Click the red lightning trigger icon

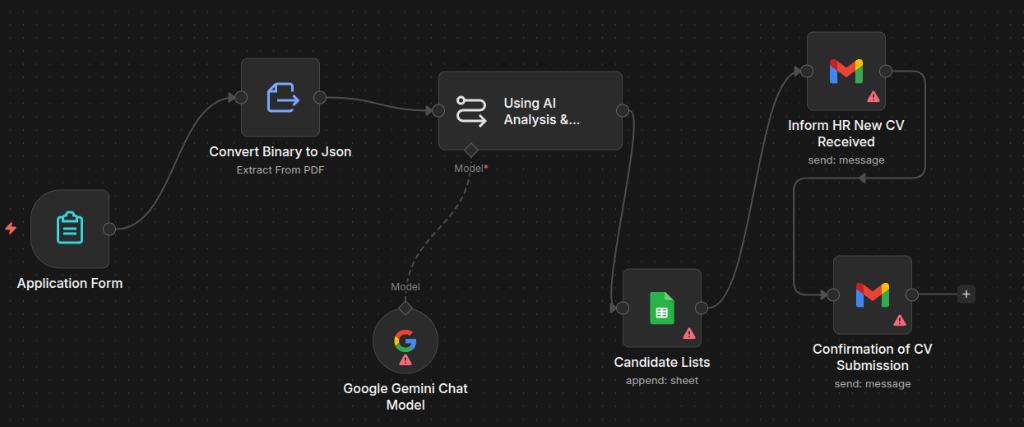tap(10, 229)
